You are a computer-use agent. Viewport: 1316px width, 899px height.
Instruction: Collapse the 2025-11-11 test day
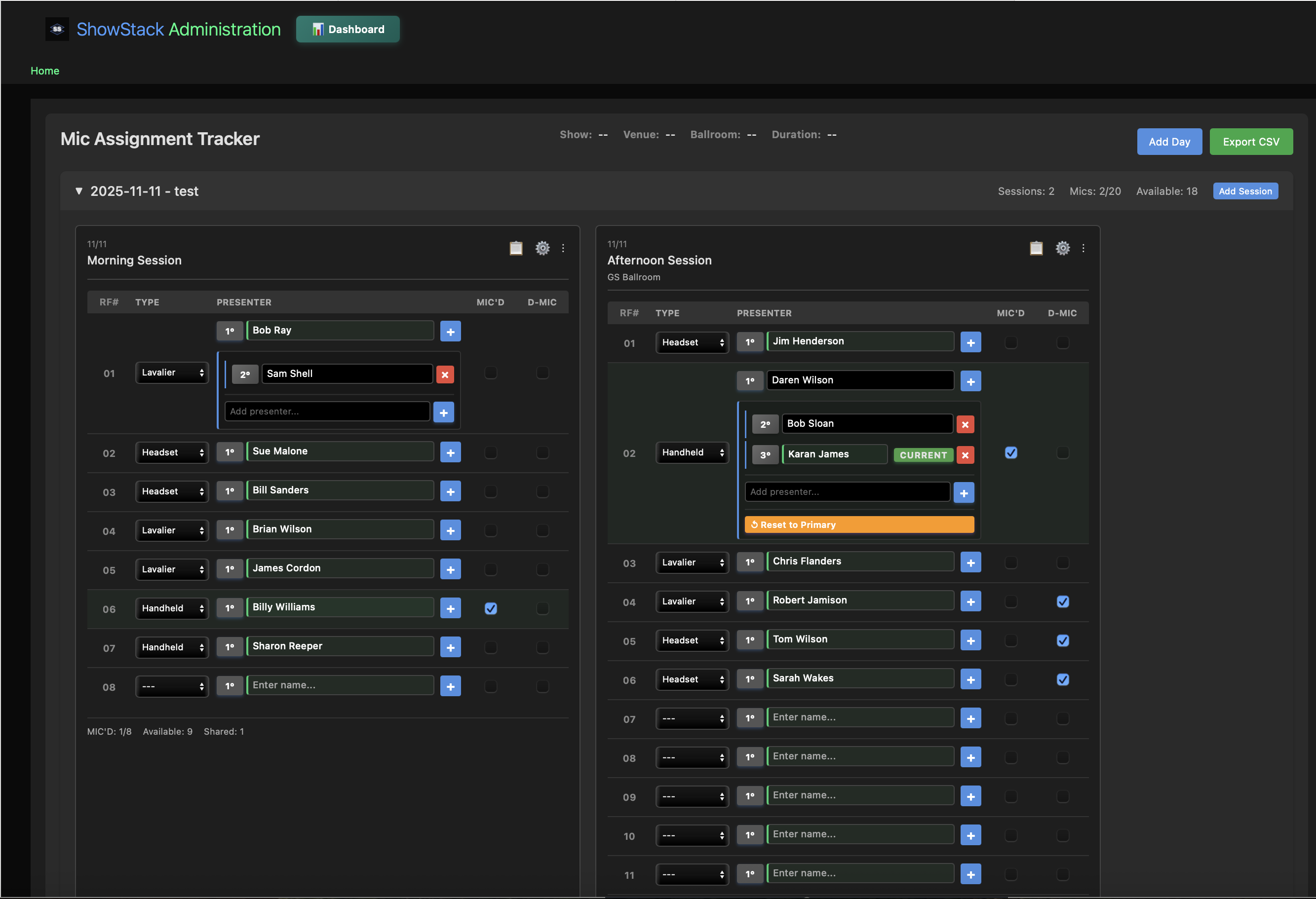79,191
